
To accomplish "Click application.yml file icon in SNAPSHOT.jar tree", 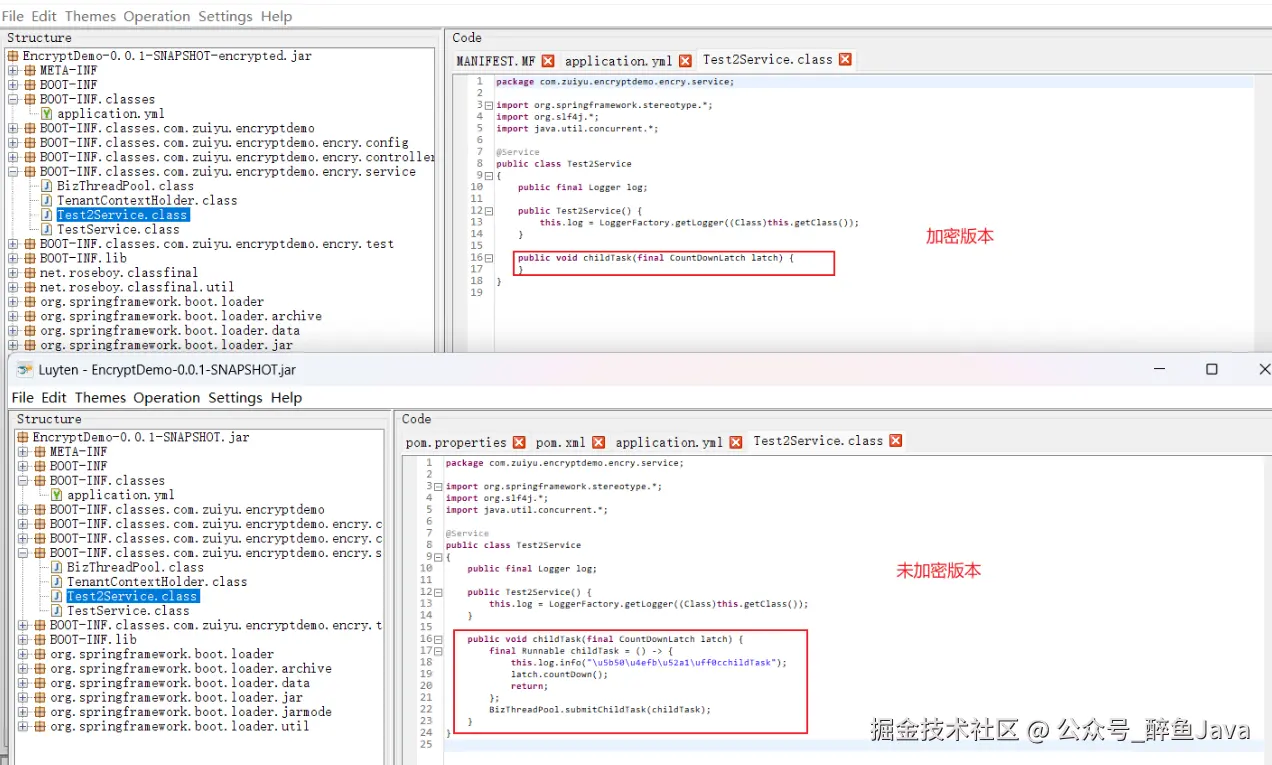I will pos(57,495).
